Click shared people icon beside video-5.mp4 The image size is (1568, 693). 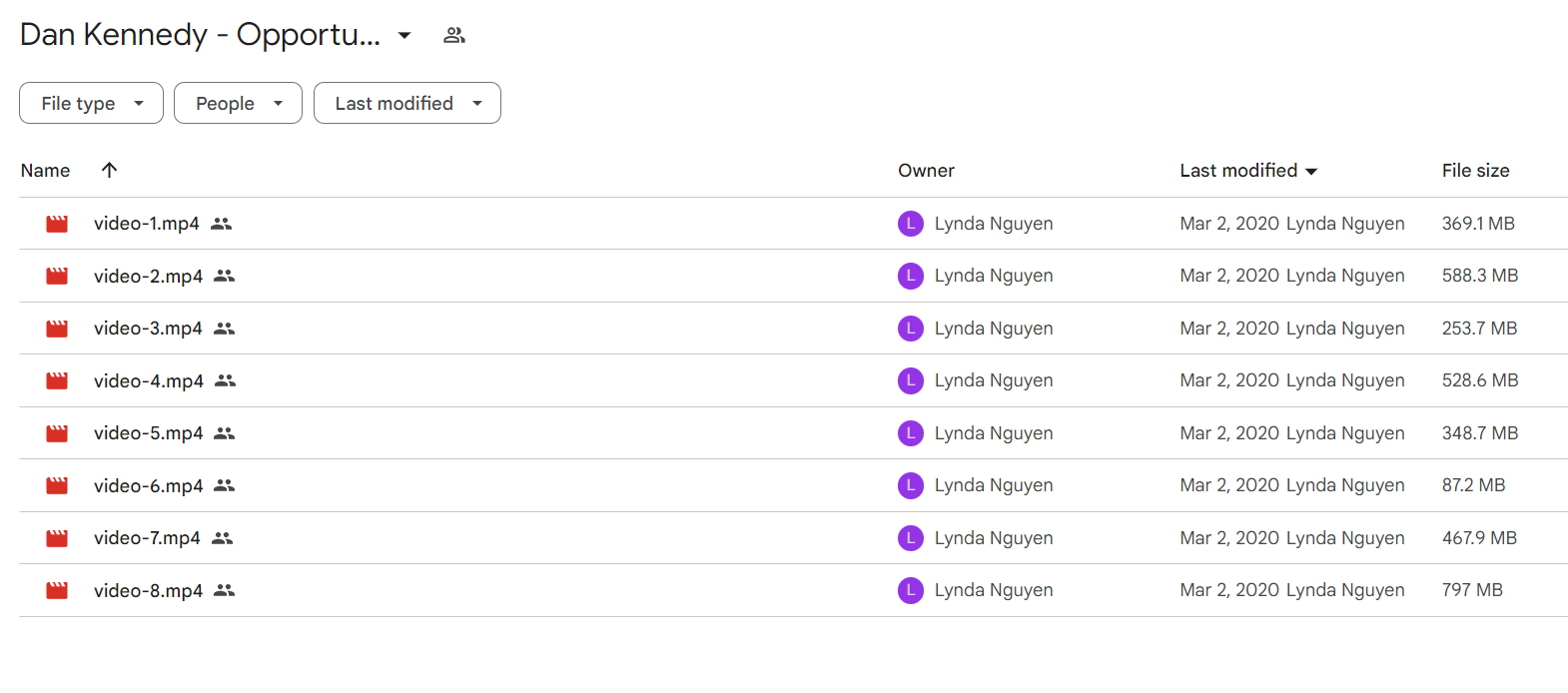pyautogui.click(x=225, y=433)
